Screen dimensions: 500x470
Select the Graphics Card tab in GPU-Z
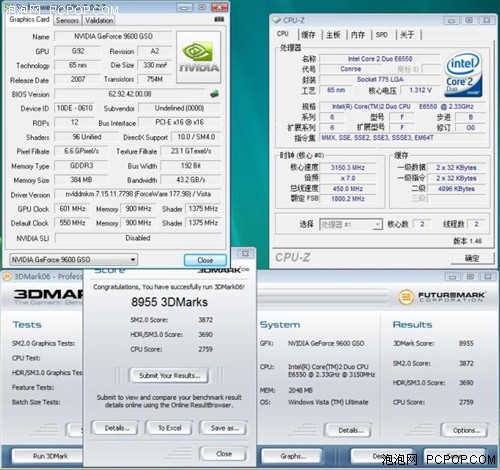point(29,19)
